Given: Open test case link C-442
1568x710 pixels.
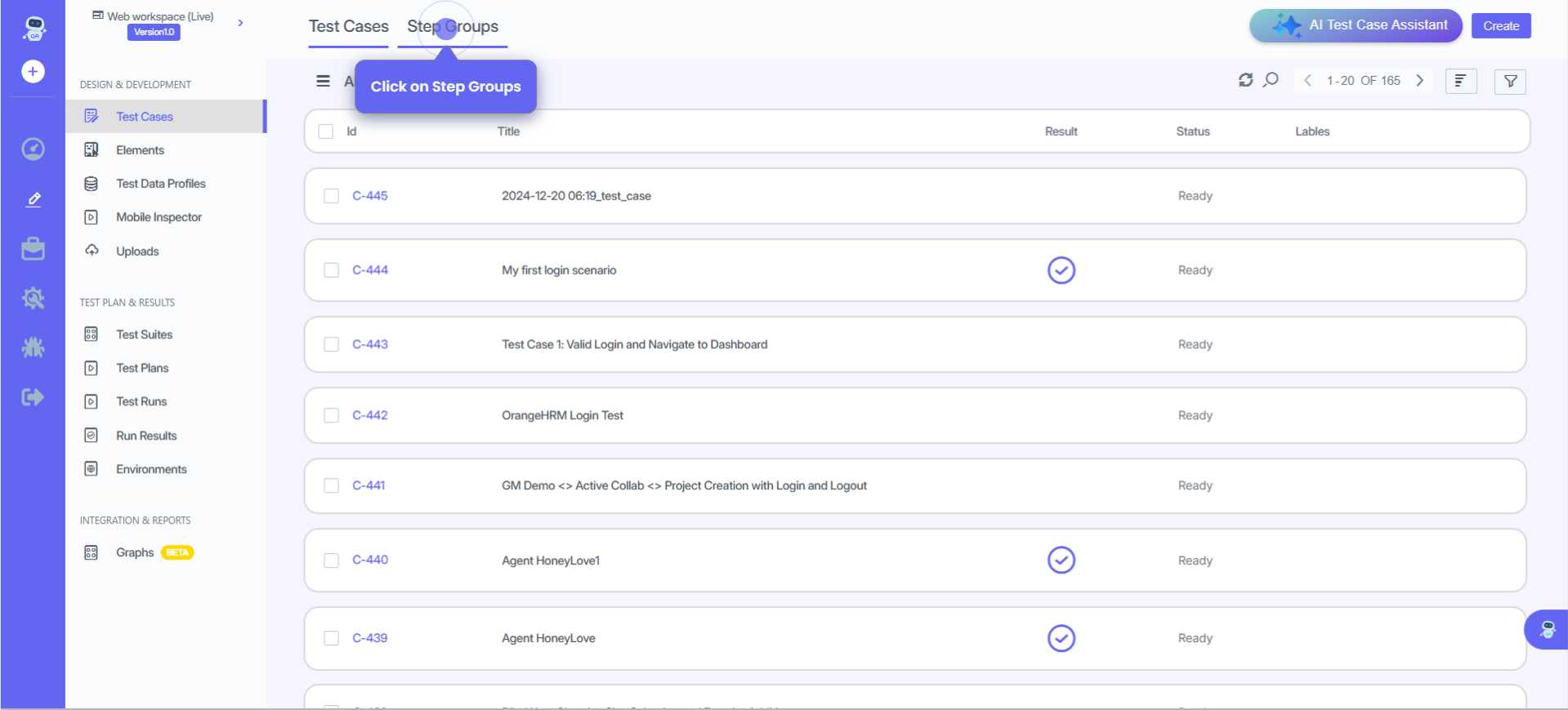Looking at the screenshot, I should (370, 415).
